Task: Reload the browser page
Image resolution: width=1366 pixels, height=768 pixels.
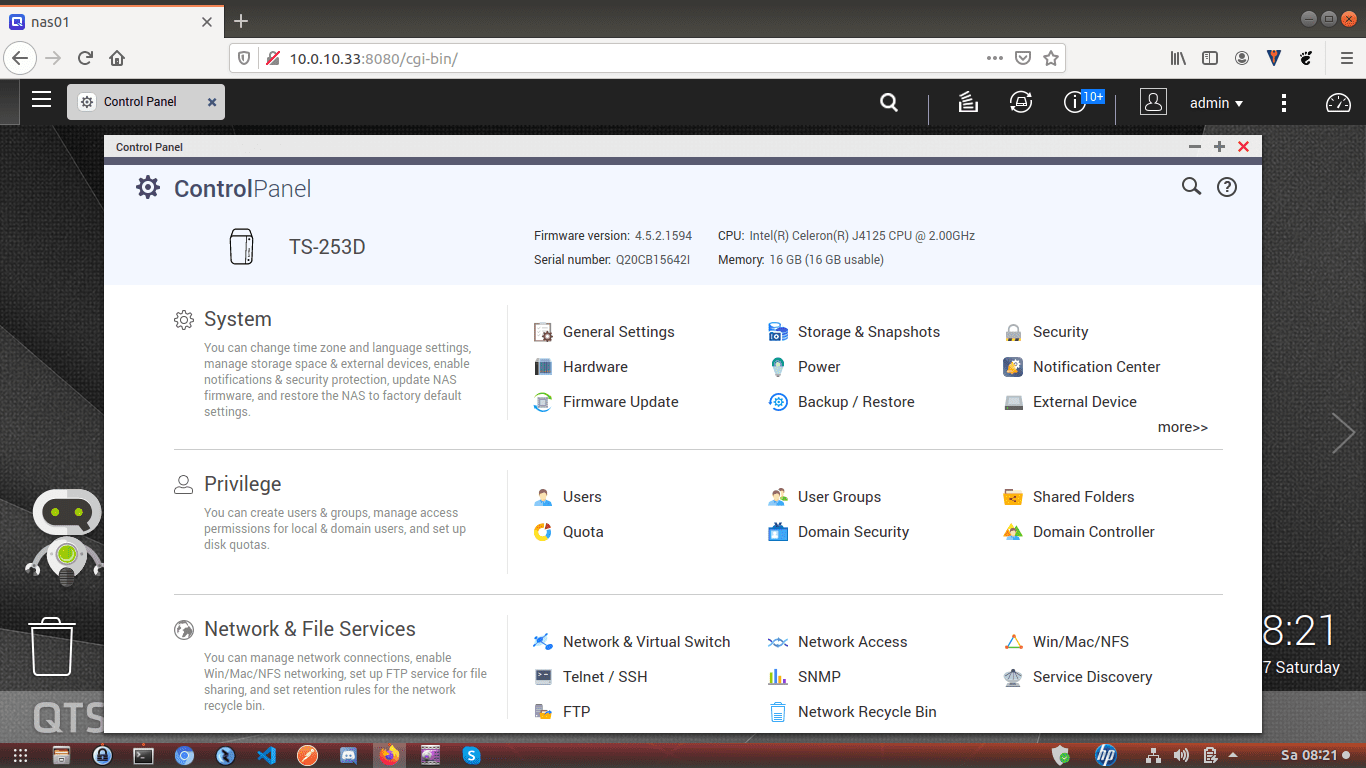Action: (x=85, y=58)
